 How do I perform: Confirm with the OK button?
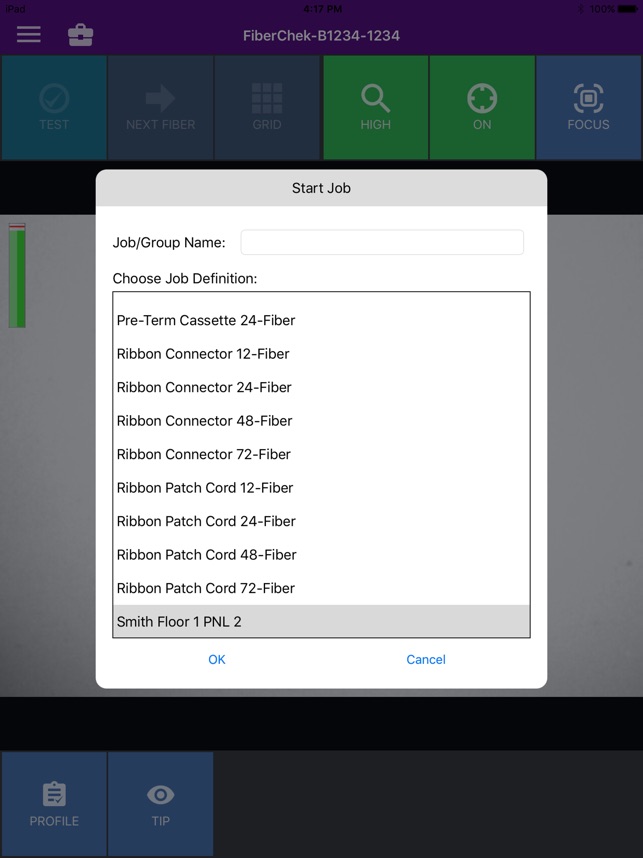coord(217,659)
